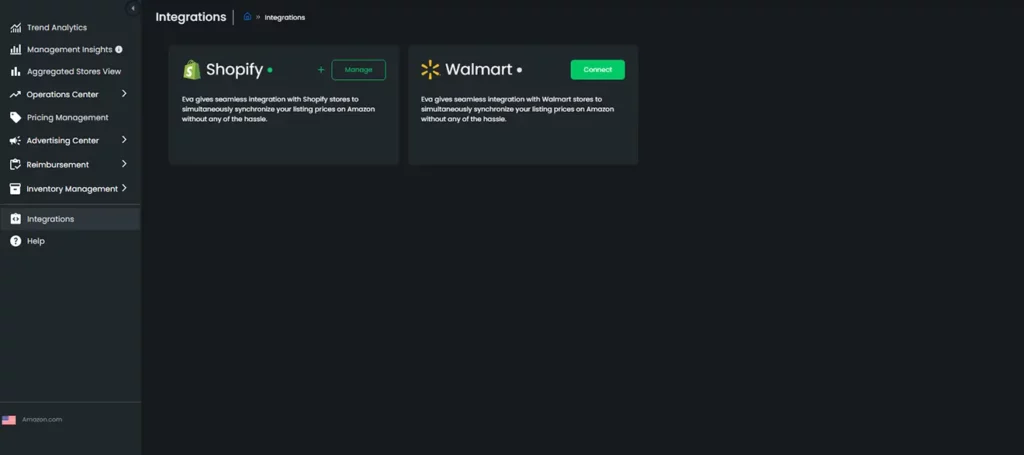The image size is (1024, 455).
Task: Click the Walmart spark logo
Action: pos(430,70)
